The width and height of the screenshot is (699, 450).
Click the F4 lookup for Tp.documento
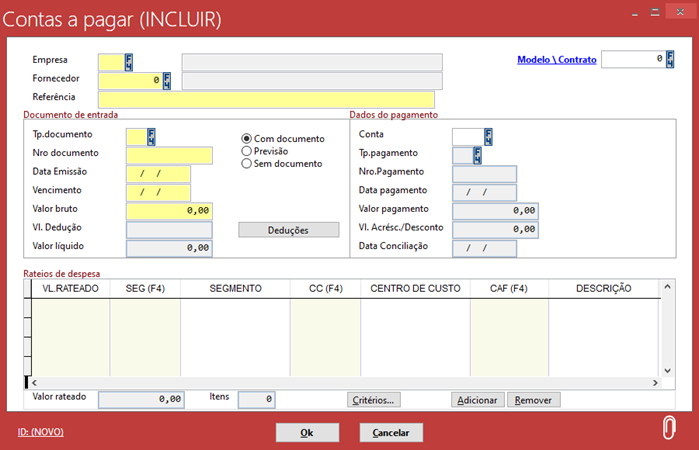click(151, 136)
